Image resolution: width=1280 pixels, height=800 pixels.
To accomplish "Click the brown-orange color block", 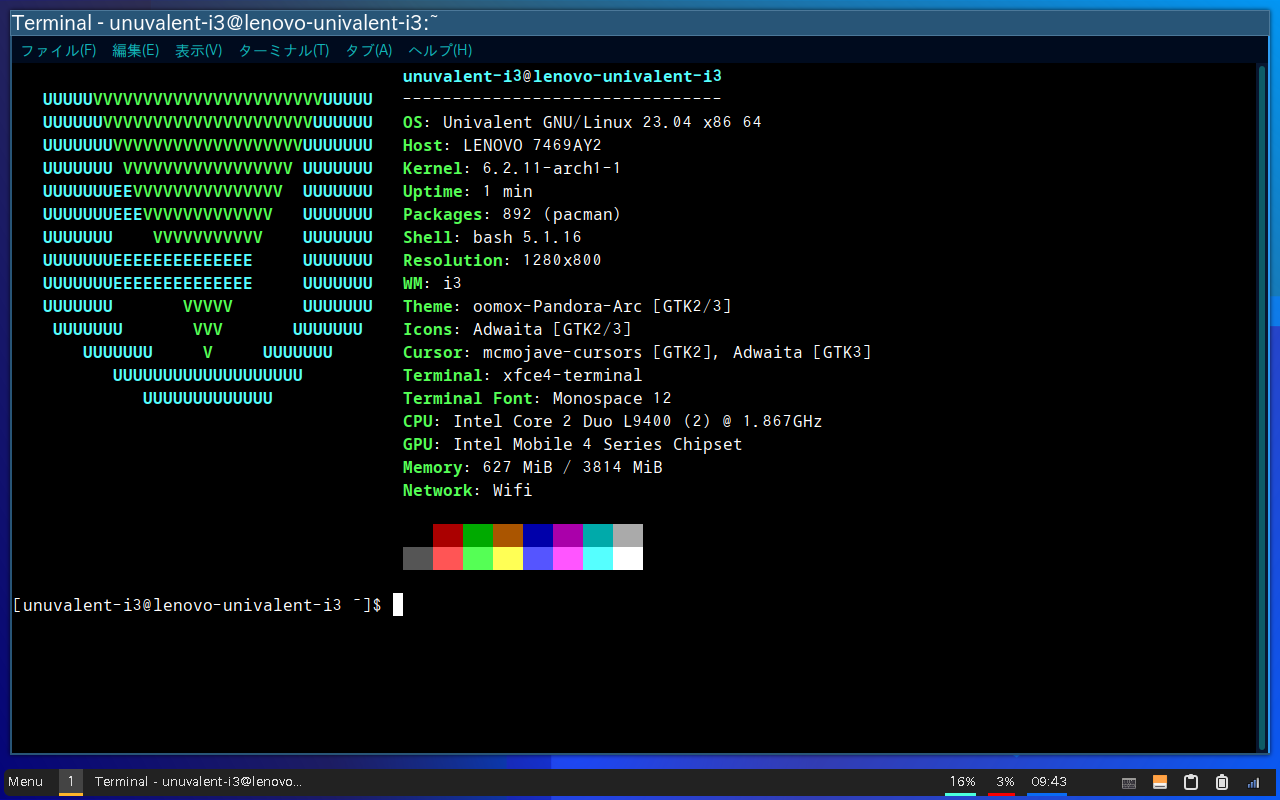I will (x=508, y=535).
